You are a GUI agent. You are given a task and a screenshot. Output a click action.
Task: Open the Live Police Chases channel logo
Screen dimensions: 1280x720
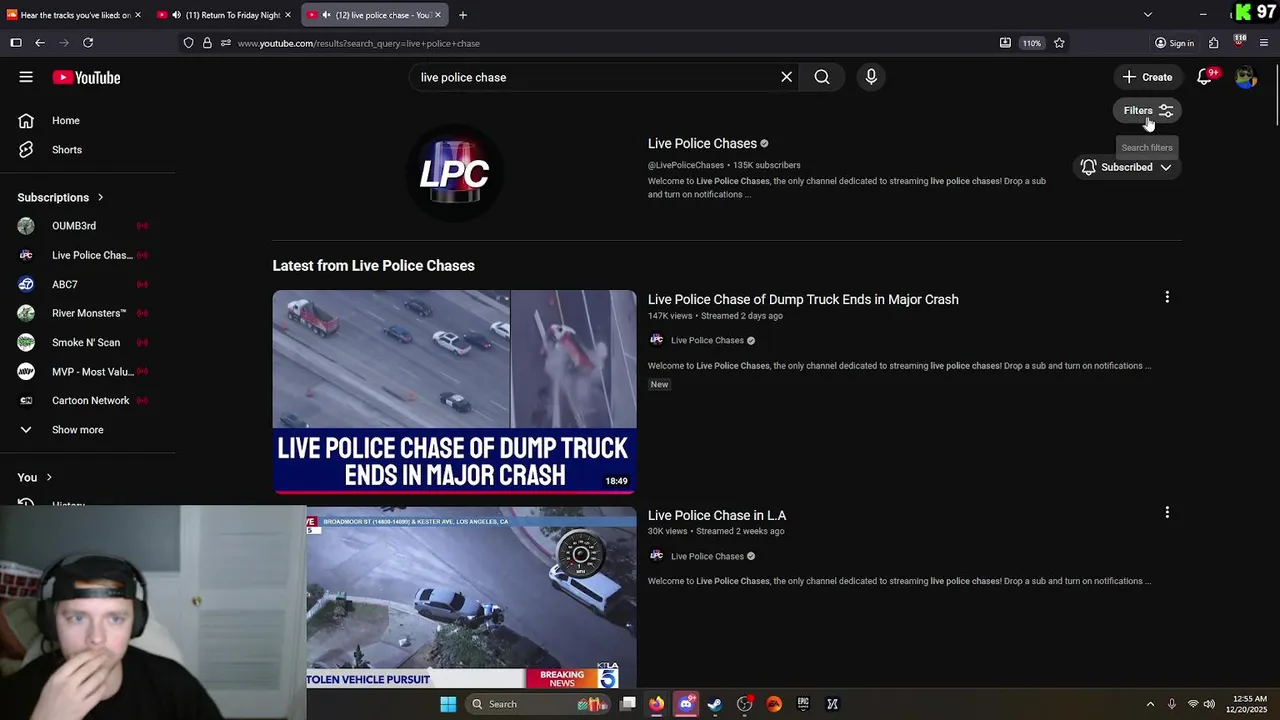tap(454, 172)
